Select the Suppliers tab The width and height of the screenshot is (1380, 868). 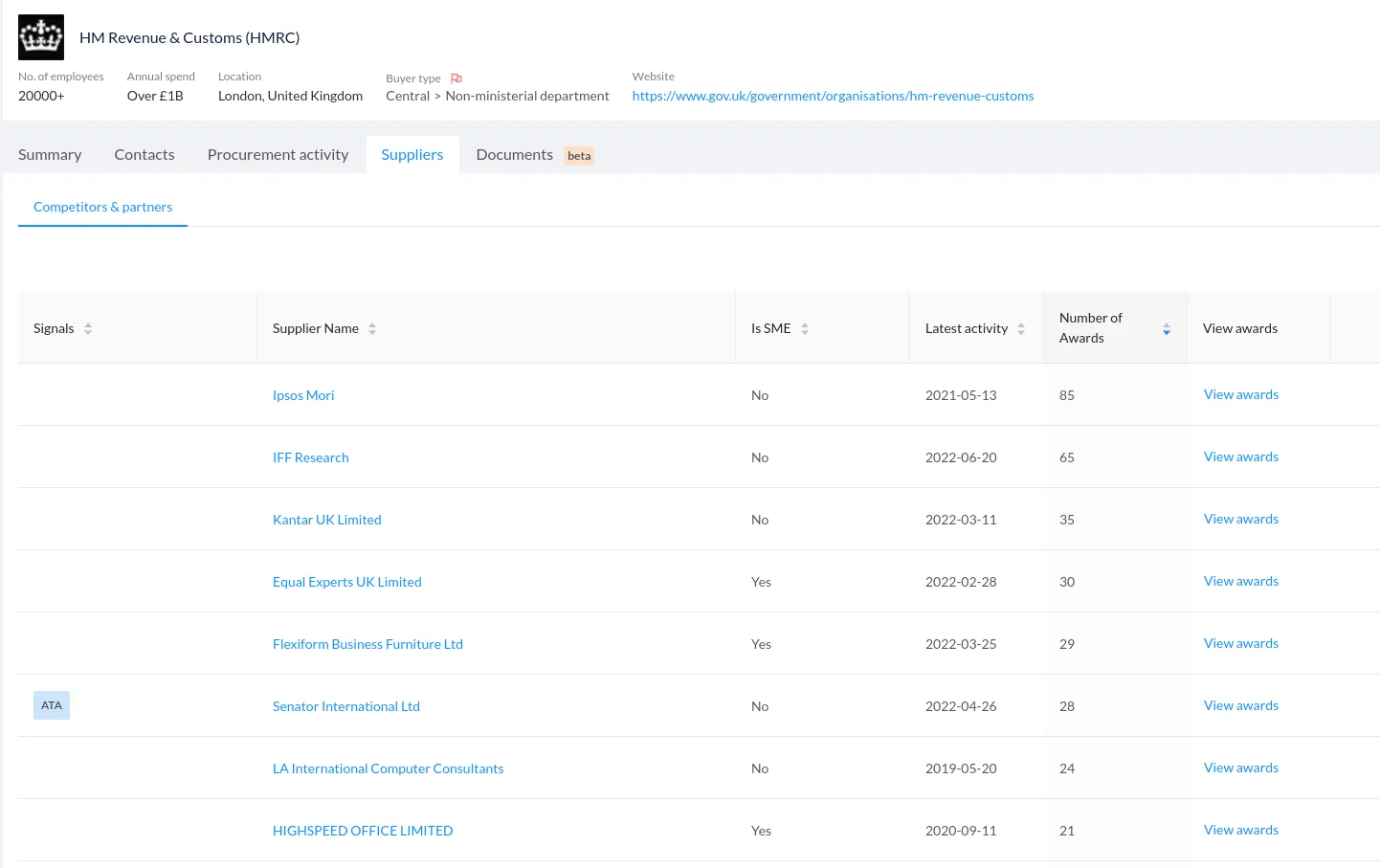412,154
